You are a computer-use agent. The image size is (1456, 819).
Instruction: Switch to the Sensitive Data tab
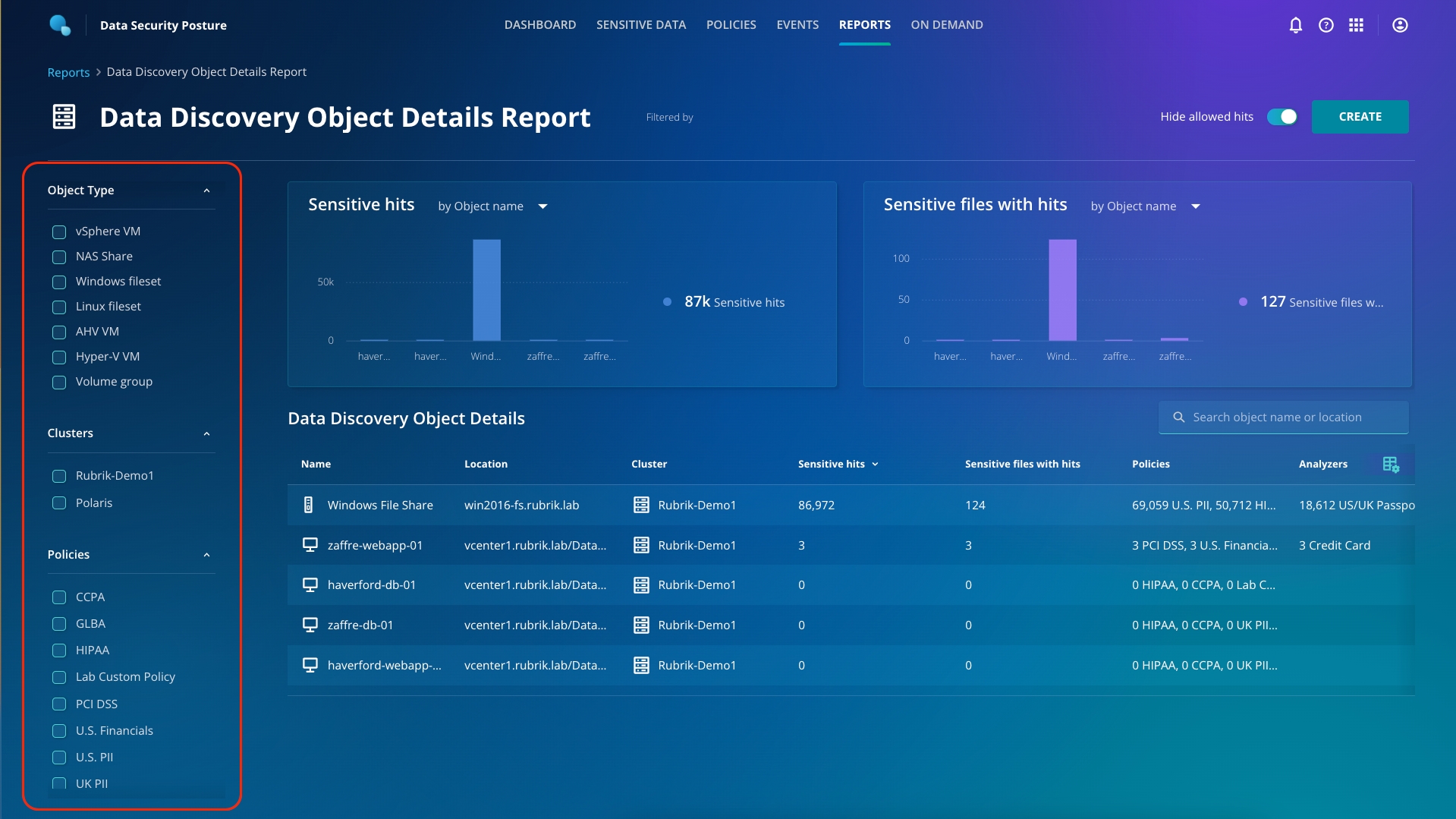coord(640,25)
